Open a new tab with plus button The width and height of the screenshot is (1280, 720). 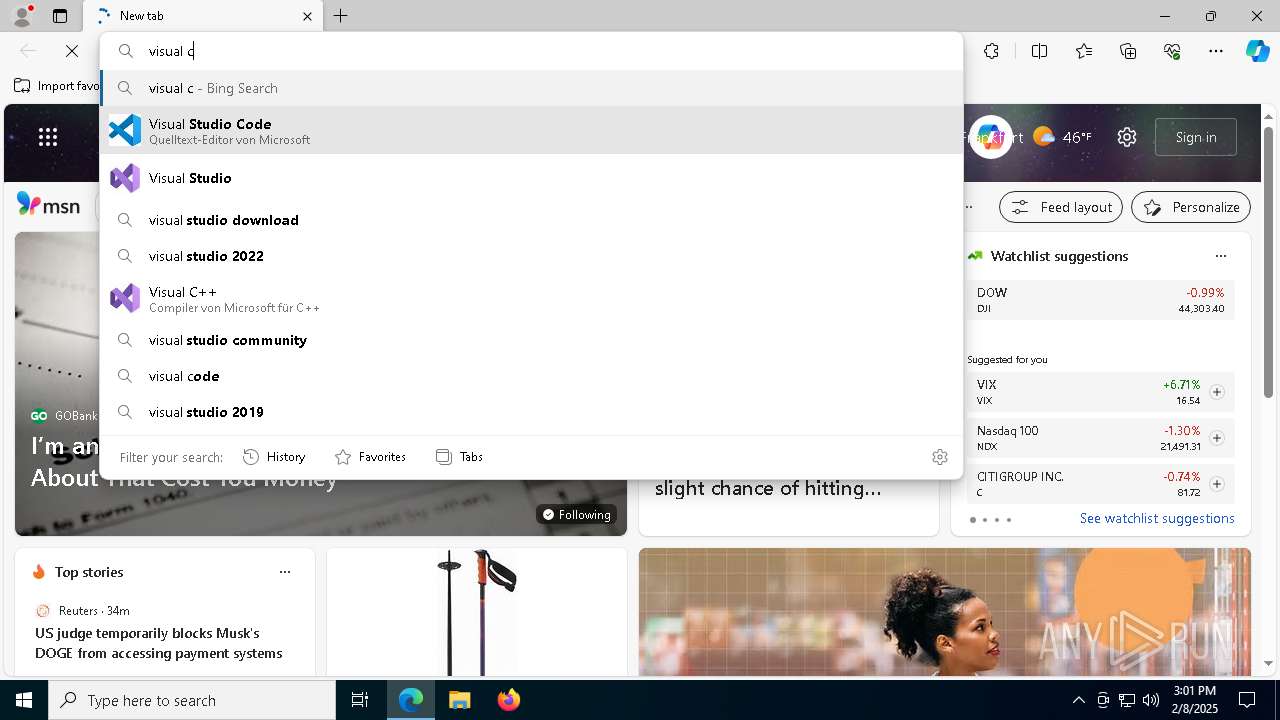(341, 16)
